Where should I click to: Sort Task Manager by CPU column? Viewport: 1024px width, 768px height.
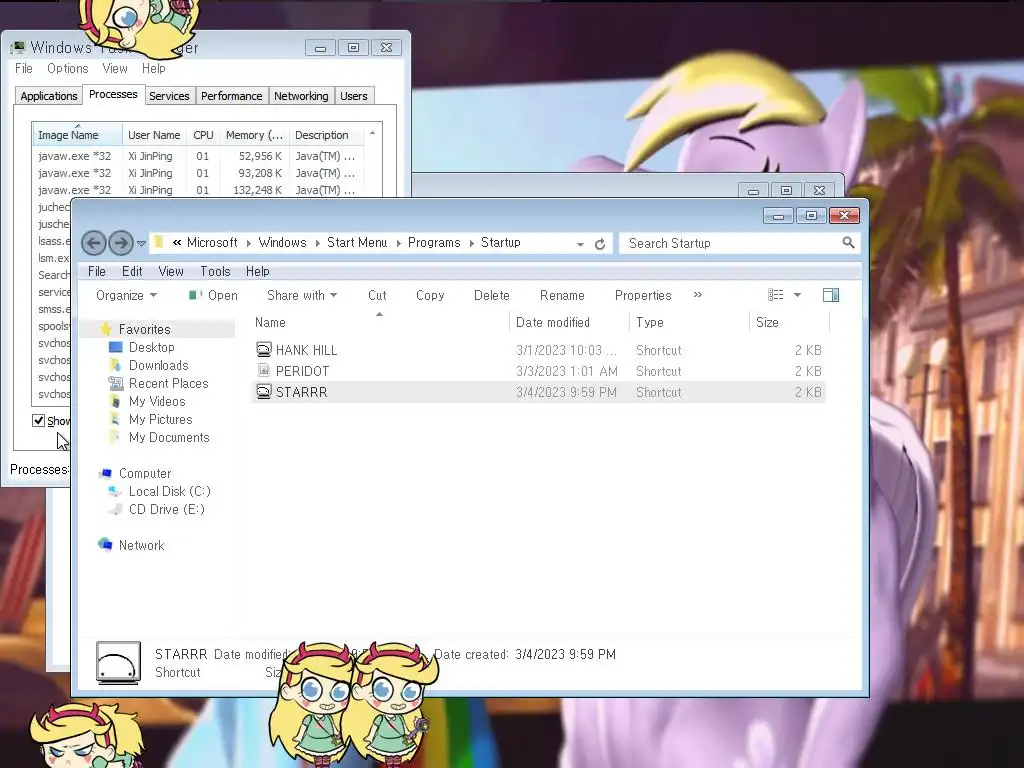[x=203, y=135]
